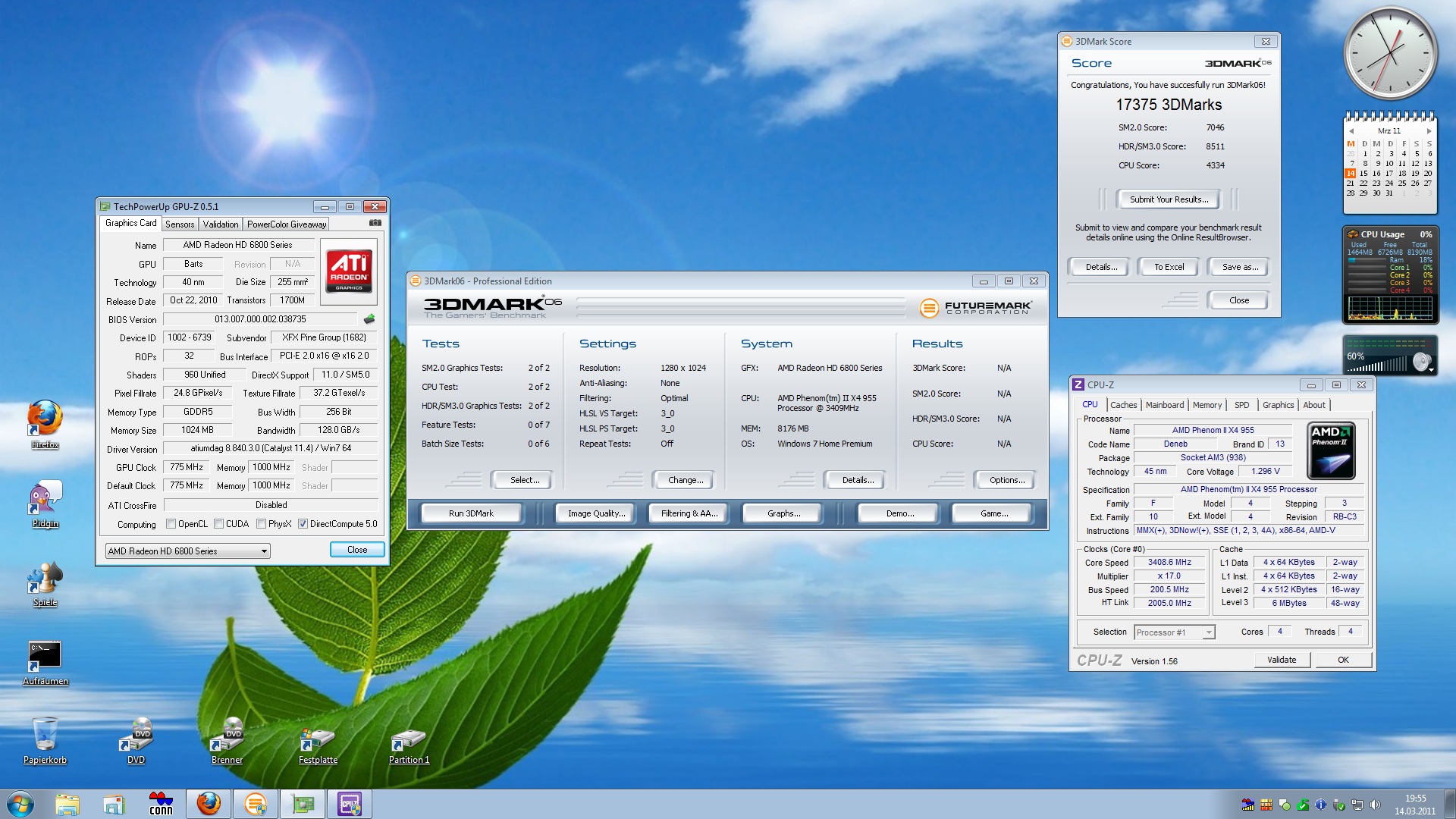
Task: Click the volume speaker tray icon
Action: (x=1376, y=805)
